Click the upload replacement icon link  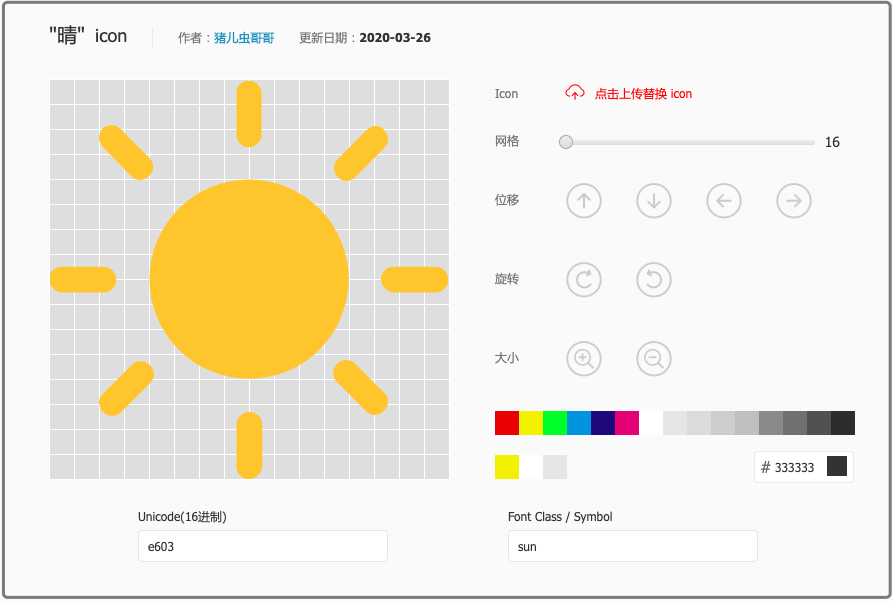click(x=643, y=94)
